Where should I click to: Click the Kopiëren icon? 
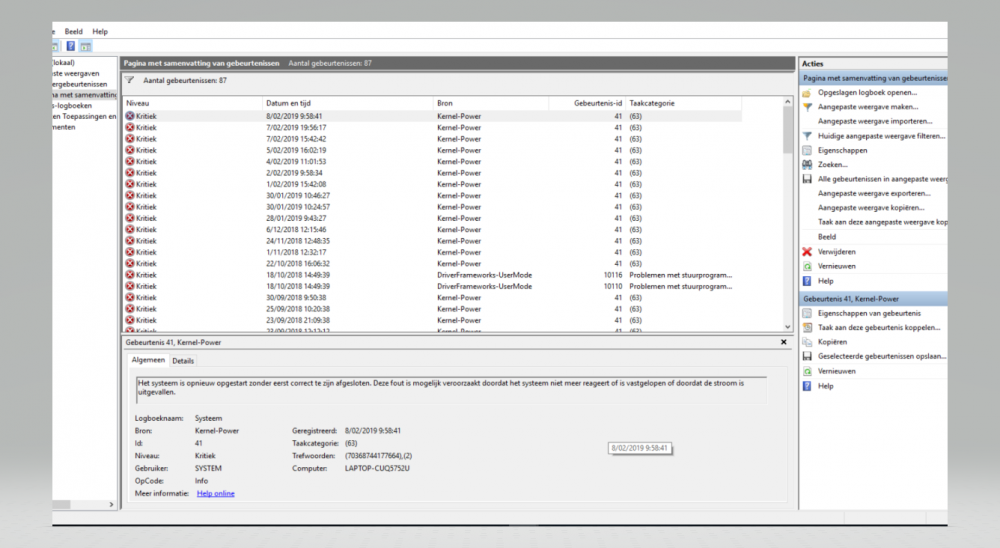tap(807, 342)
